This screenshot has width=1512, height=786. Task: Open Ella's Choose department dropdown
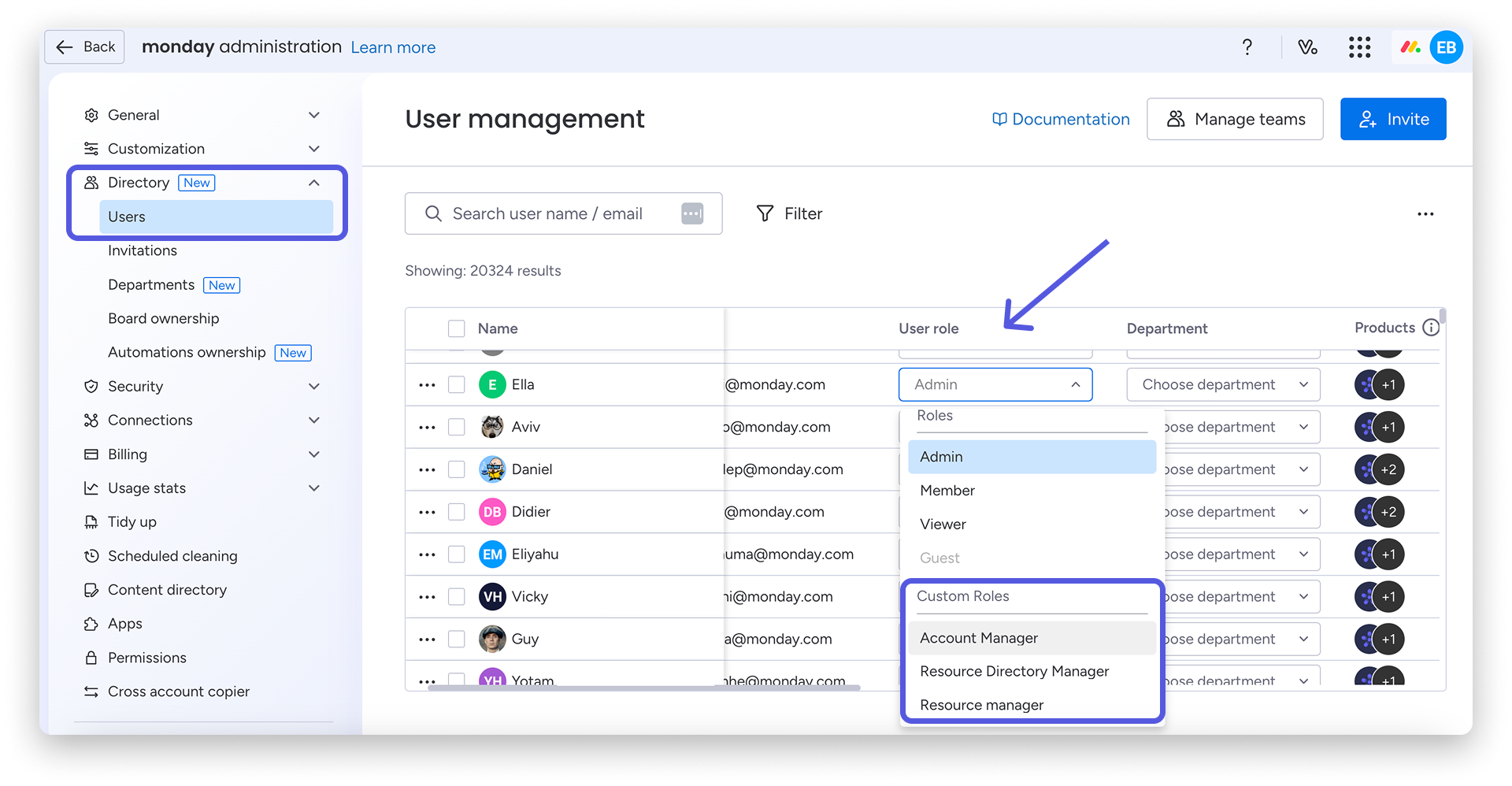(x=1223, y=384)
